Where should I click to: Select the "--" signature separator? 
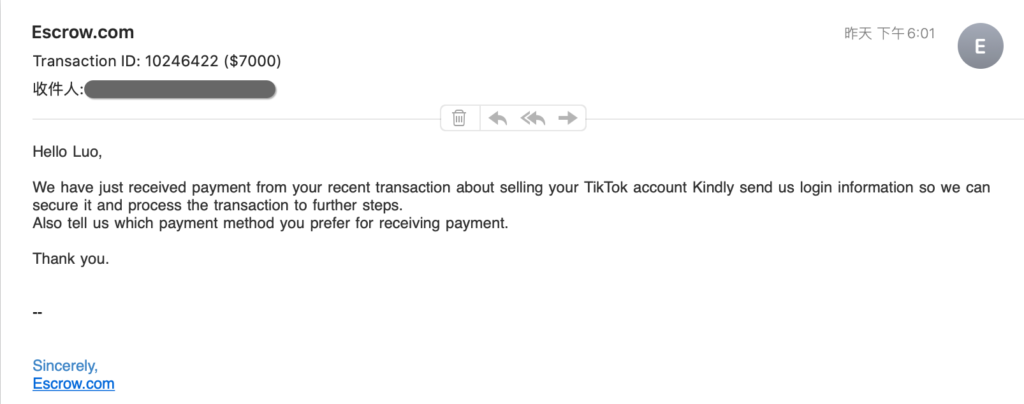(x=37, y=313)
